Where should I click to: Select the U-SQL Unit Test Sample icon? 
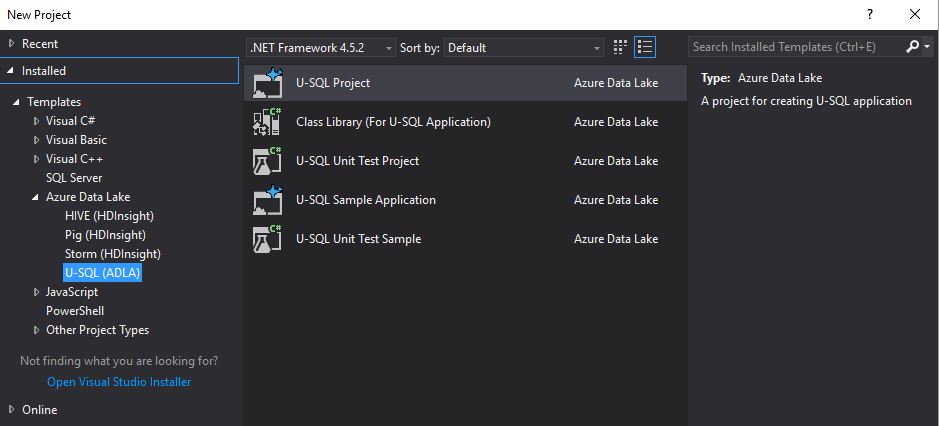[267, 238]
